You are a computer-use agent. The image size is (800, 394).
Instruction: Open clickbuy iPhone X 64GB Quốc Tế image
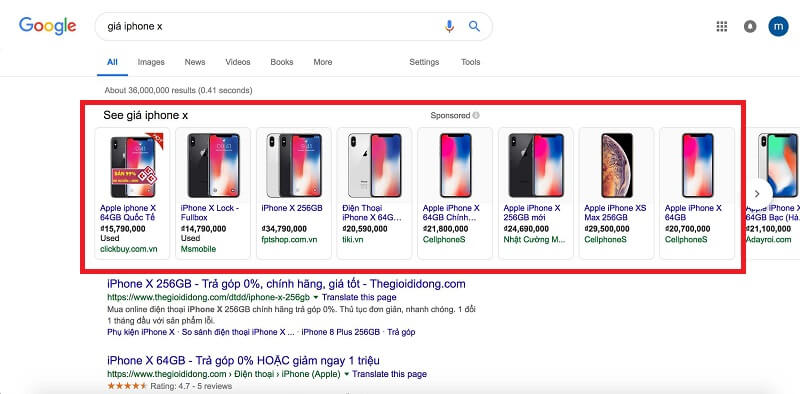point(133,166)
